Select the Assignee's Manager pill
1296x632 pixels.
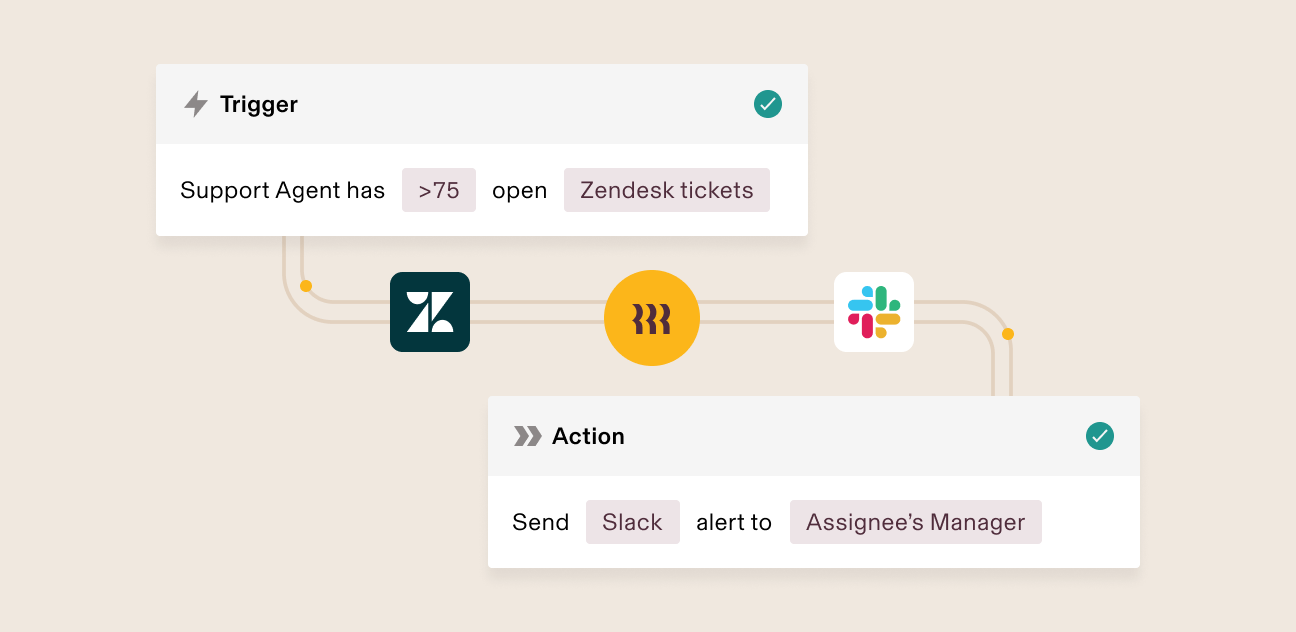coord(916,522)
